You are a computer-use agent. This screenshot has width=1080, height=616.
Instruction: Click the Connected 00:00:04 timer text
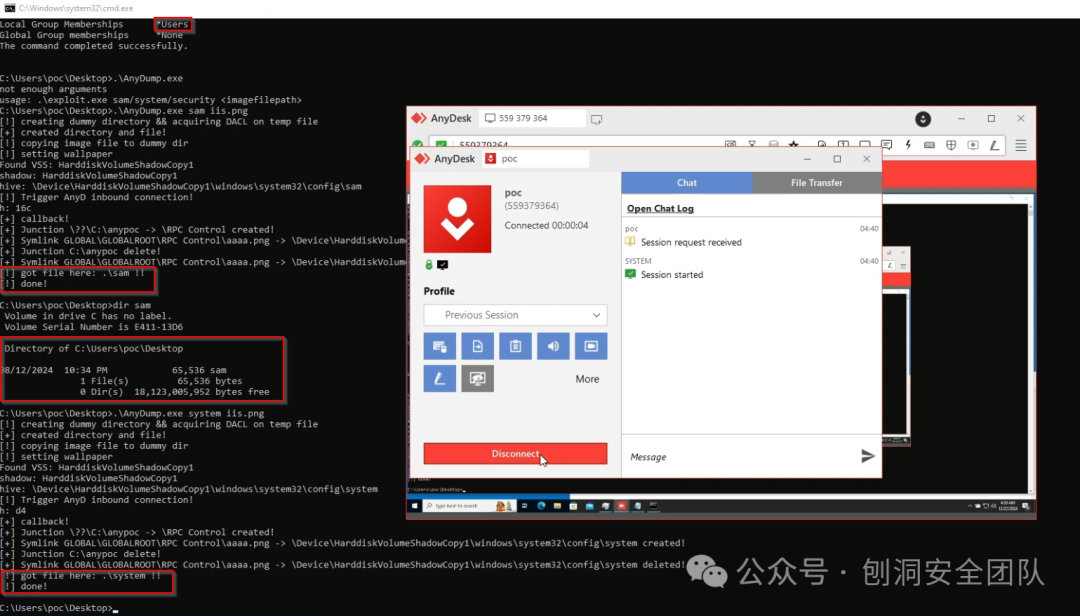click(546, 225)
